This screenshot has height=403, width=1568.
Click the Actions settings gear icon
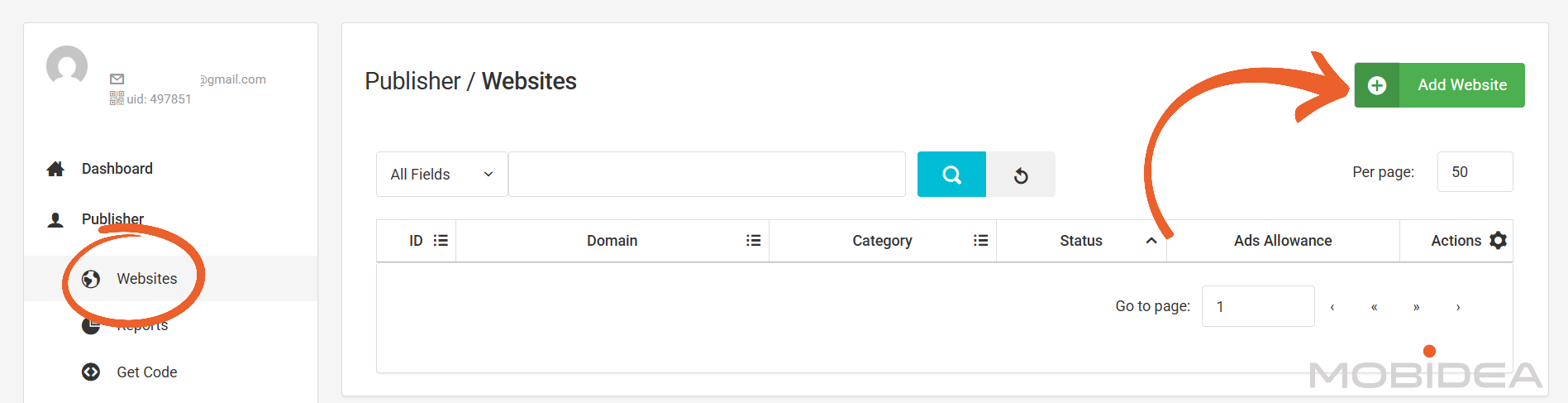tap(1498, 240)
